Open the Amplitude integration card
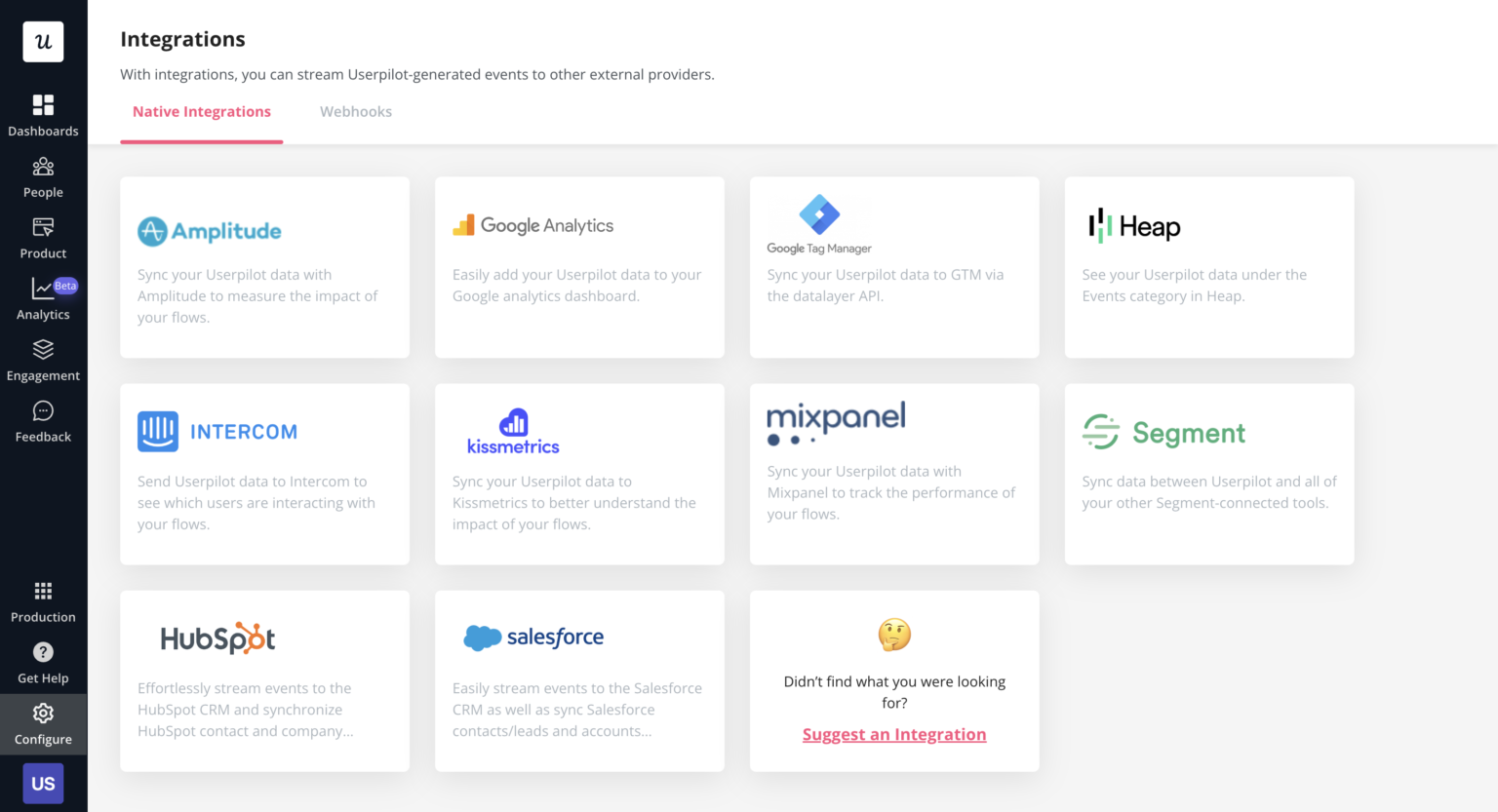Screen dimensions: 1498x812 tap(264, 267)
